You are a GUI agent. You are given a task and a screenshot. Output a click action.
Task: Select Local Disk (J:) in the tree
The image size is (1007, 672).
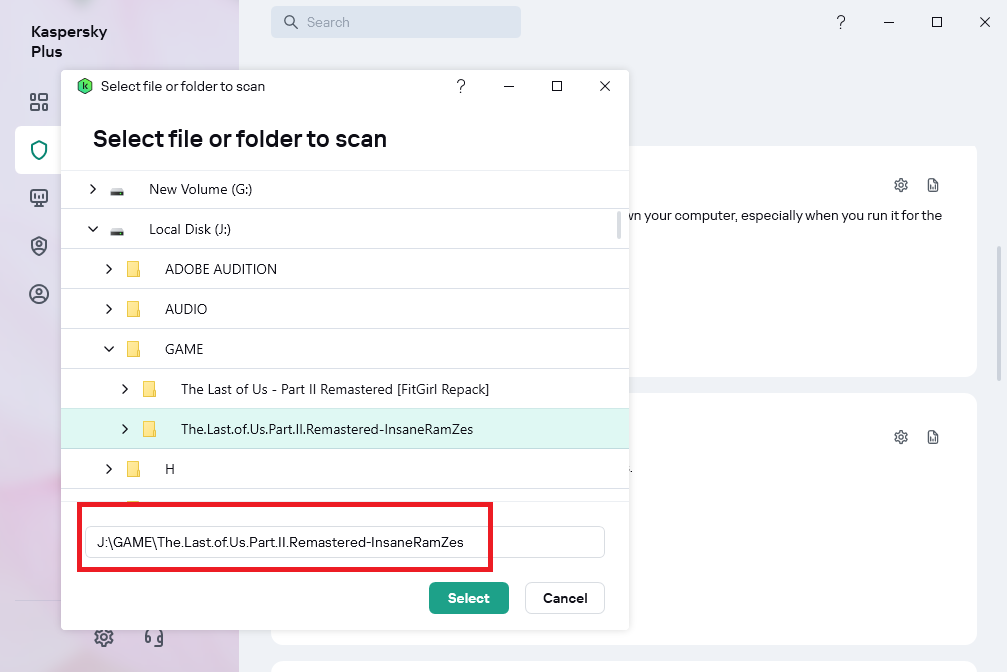[345, 229]
